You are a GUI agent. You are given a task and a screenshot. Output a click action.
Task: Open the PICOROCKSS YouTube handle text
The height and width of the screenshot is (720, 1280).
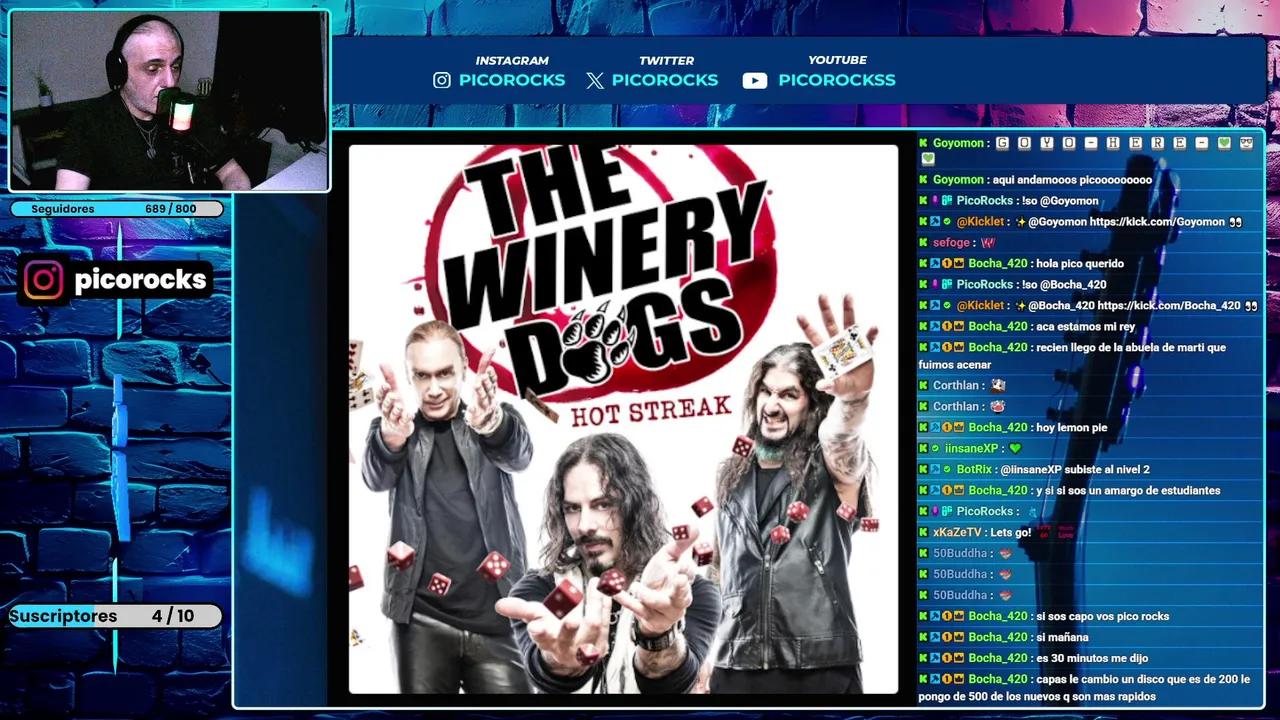[x=837, y=80]
